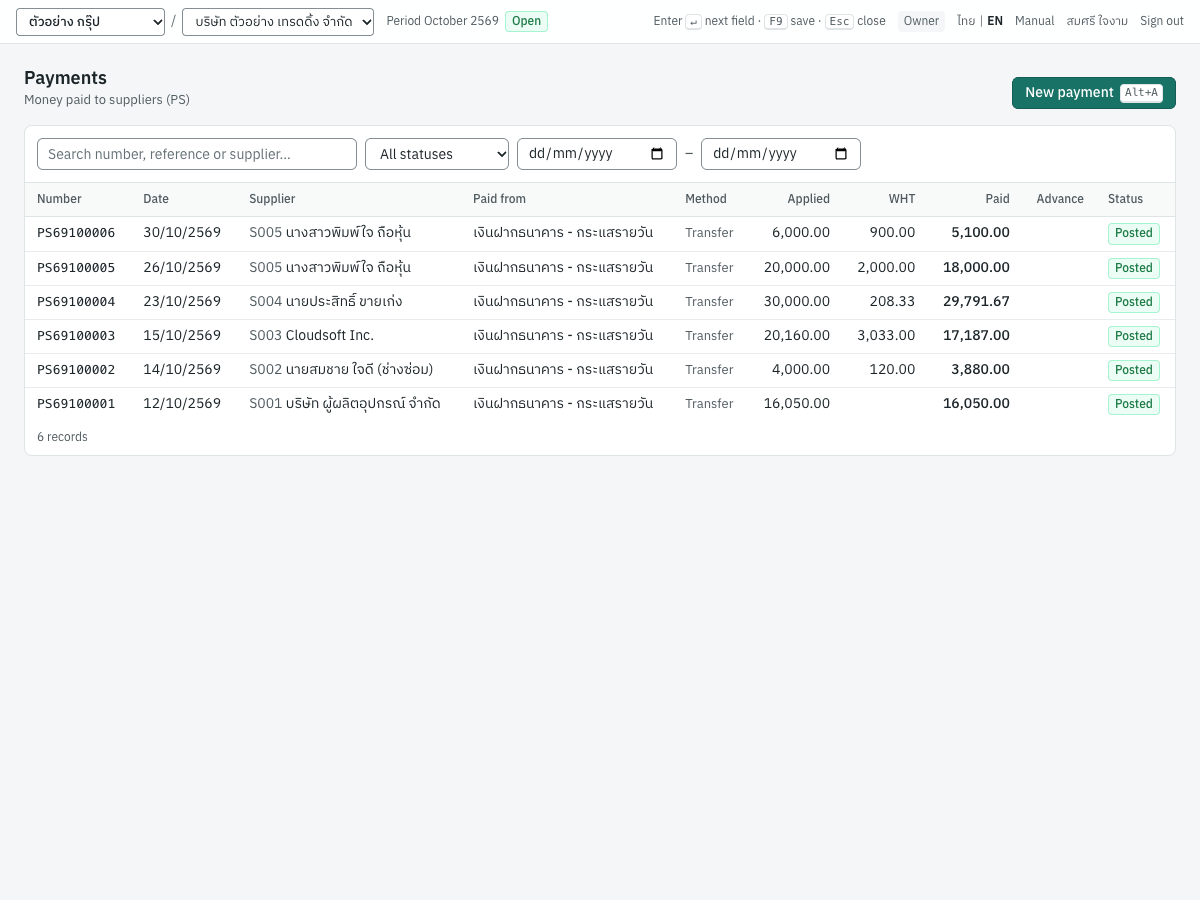Click paid amount 3,880.00

pyautogui.click(x=980, y=369)
